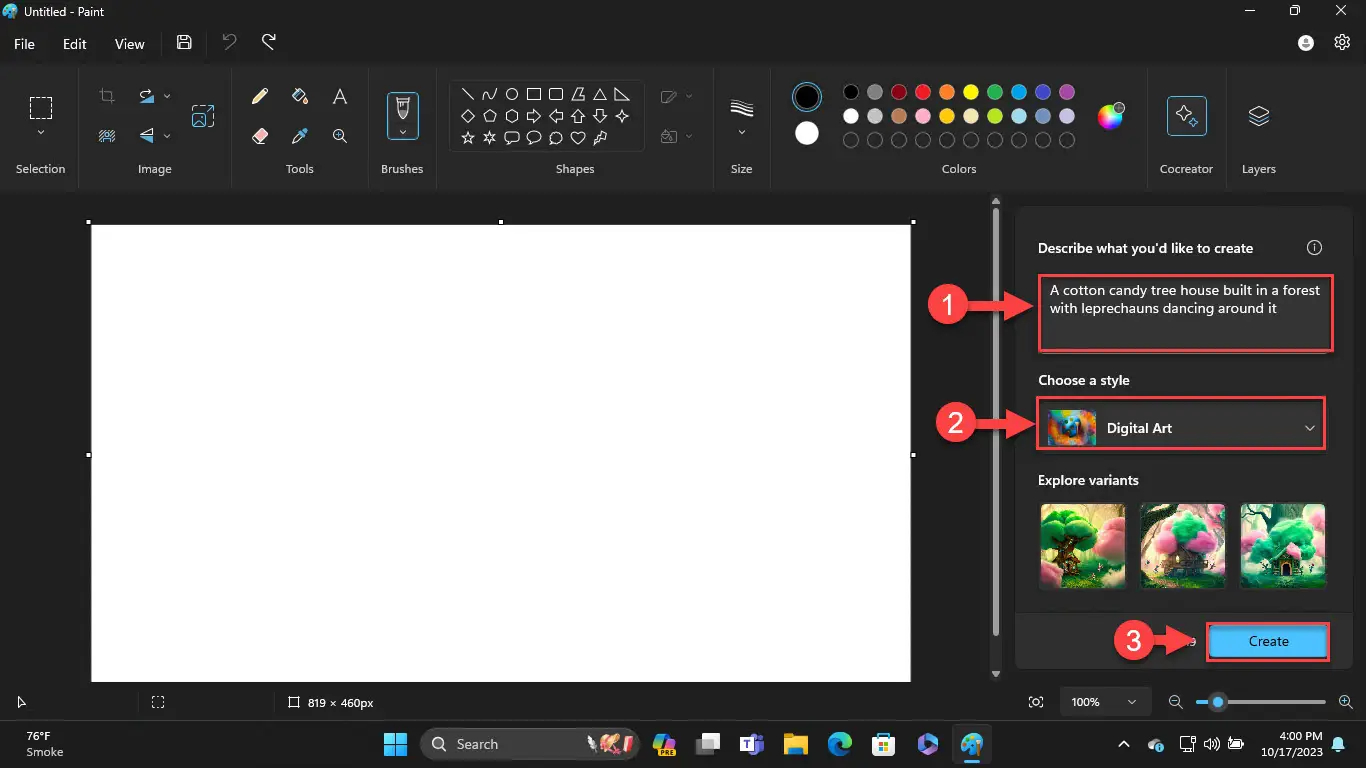The width and height of the screenshot is (1366, 768).
Task: Pick the yellow palette color
Action: point(971,92)
